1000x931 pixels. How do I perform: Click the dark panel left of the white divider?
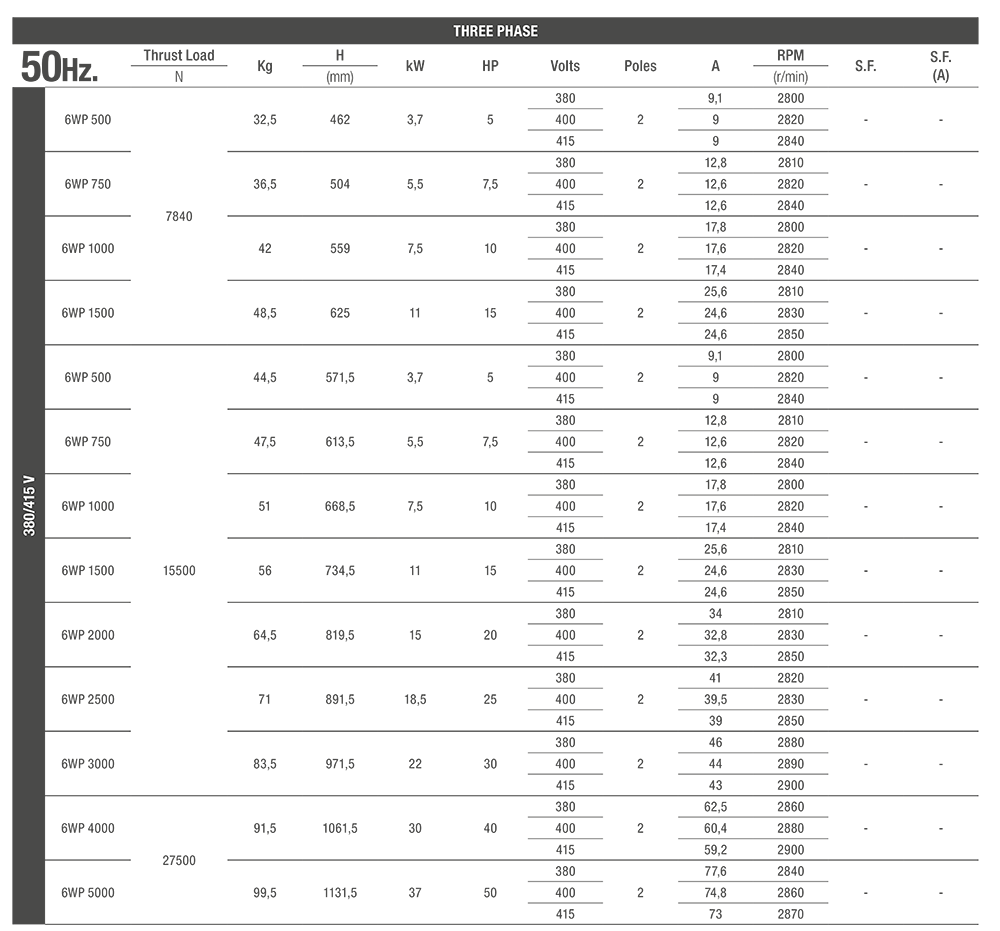pos(190,713)
